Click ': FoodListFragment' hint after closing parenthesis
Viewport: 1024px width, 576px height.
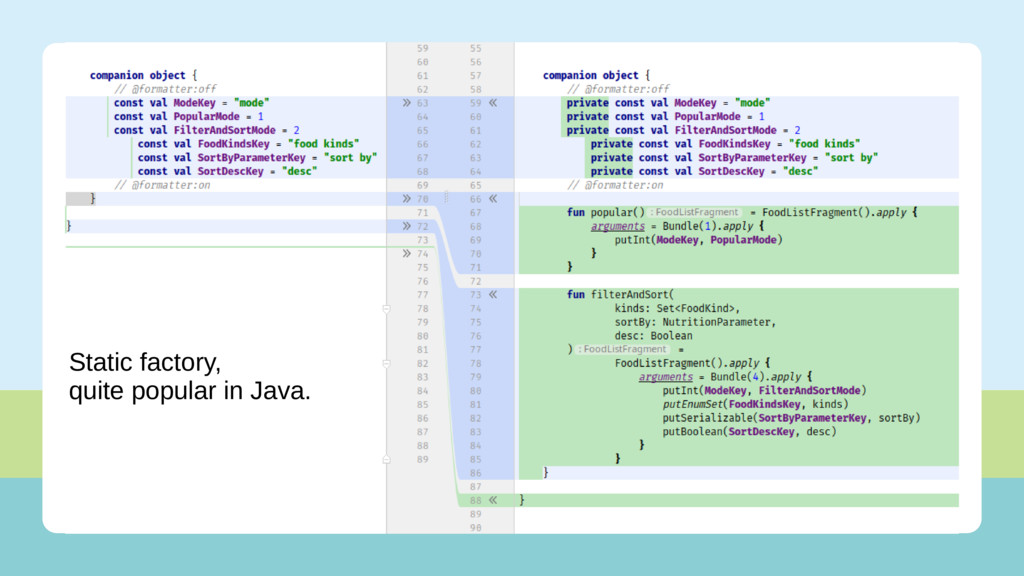pos(623,349)
